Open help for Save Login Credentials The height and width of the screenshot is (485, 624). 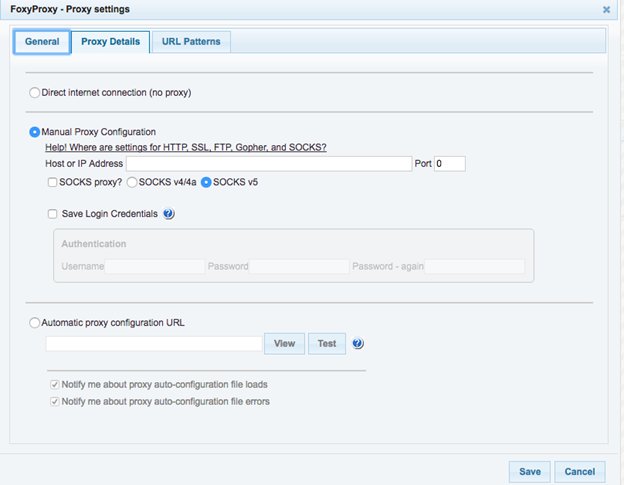coord(168,214)
